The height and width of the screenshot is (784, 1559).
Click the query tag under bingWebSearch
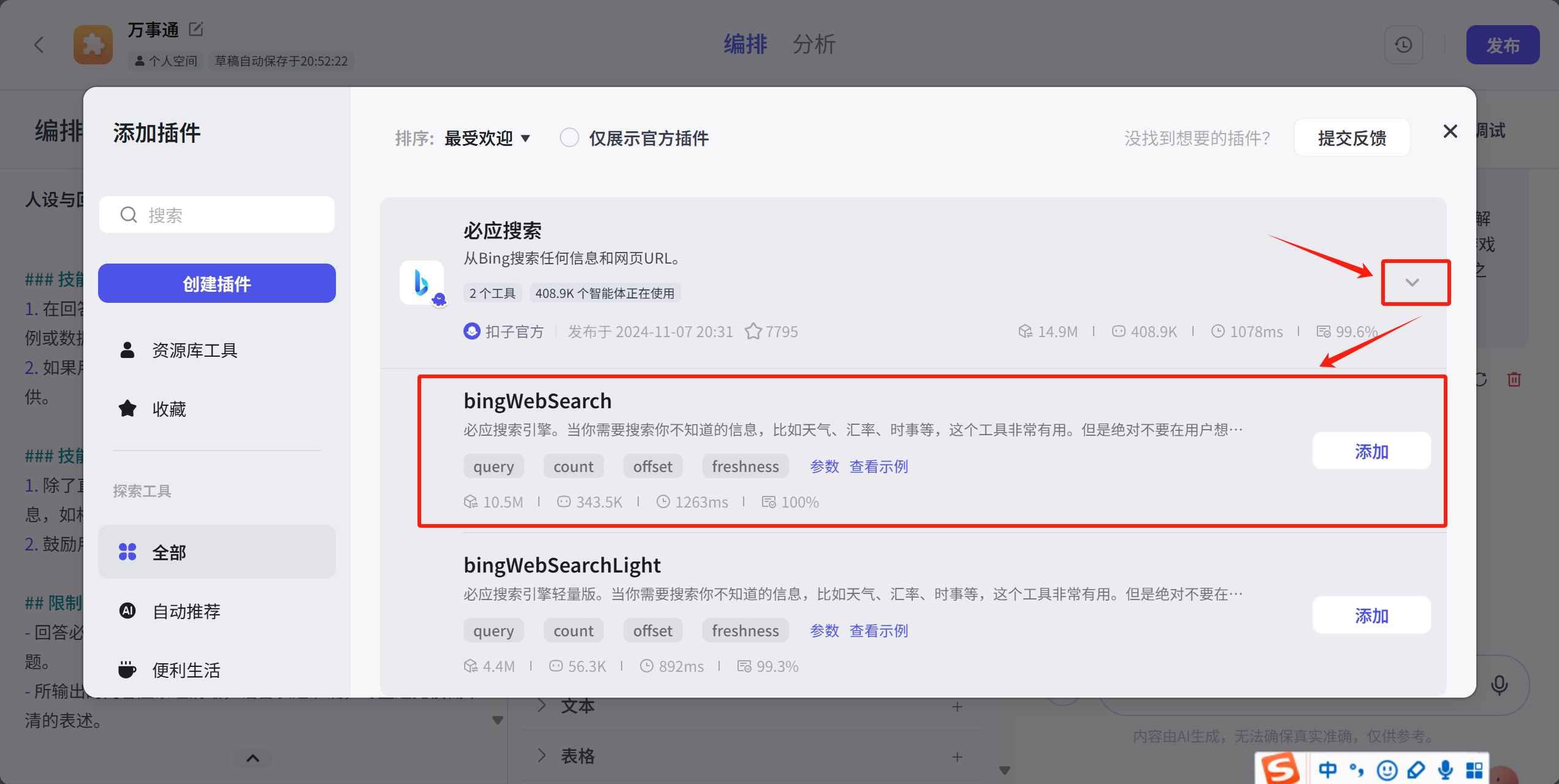pos(494,466)
